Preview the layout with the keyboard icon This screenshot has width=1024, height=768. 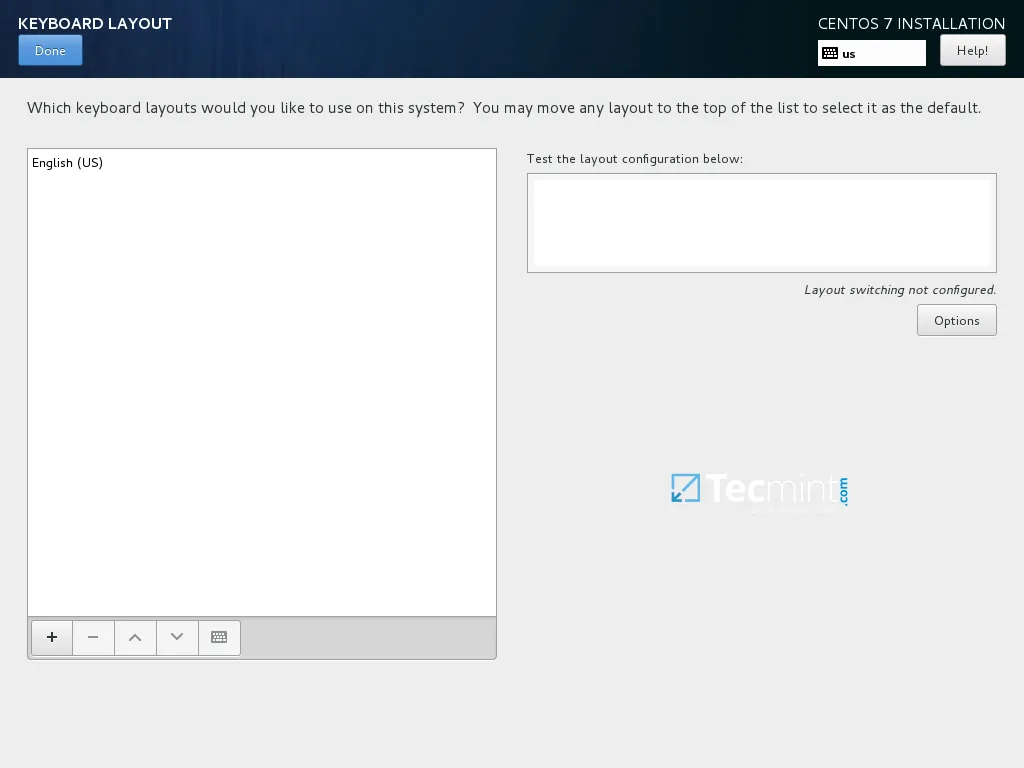pos(219,637)
